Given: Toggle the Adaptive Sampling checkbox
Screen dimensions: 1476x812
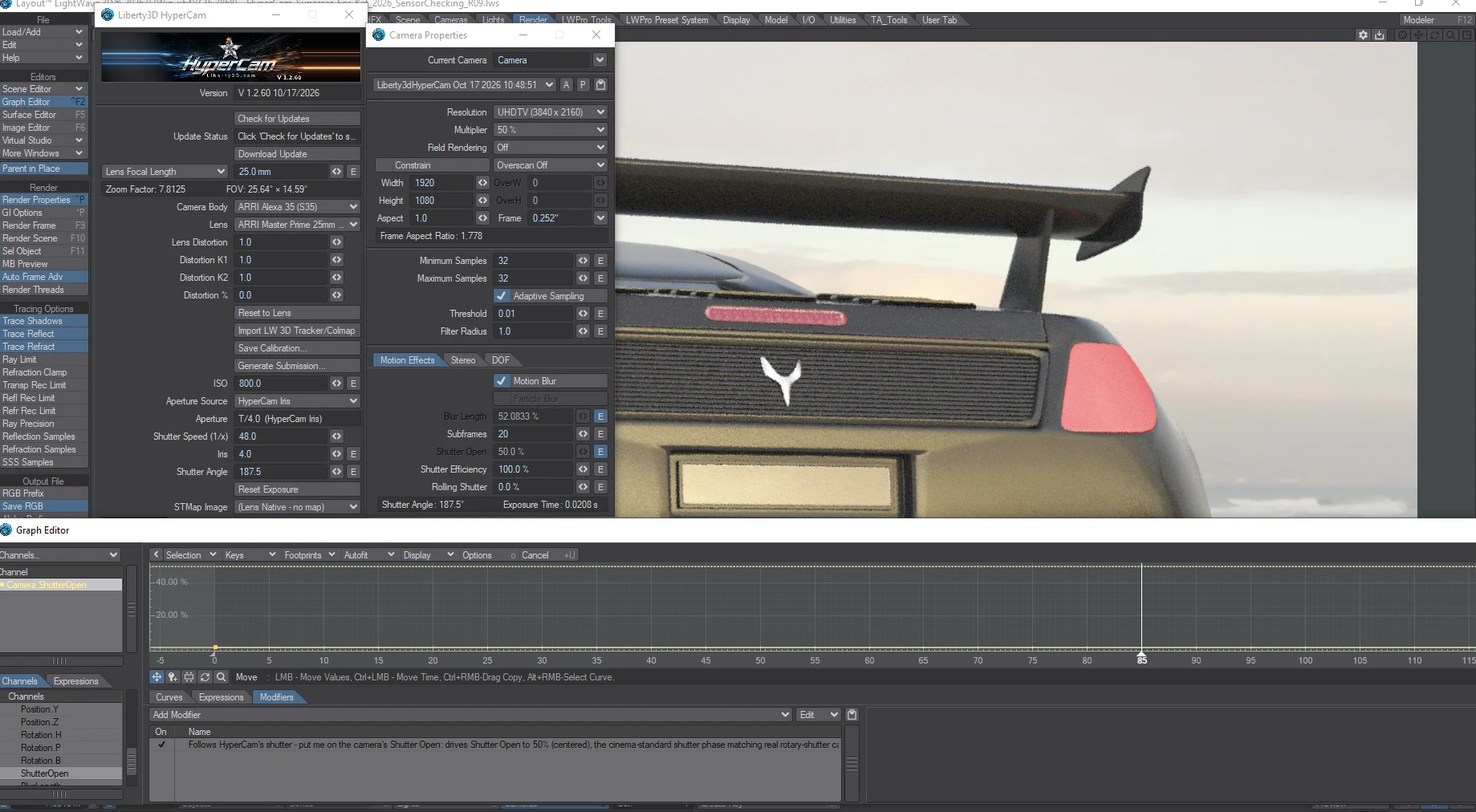Looking at the screenshot, I should point(502,296).
